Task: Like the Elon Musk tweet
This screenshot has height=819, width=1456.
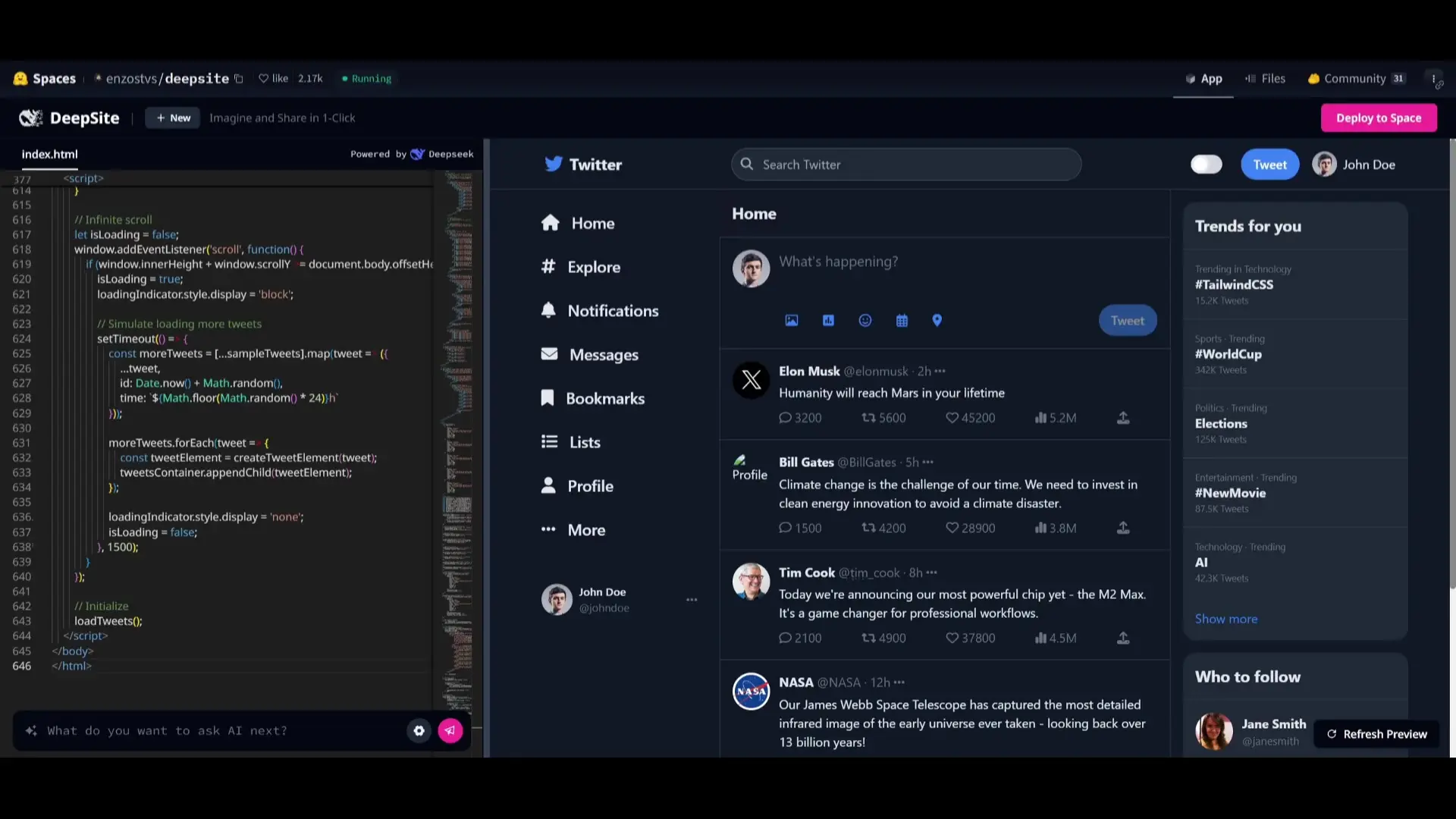Action: point(971,418)
